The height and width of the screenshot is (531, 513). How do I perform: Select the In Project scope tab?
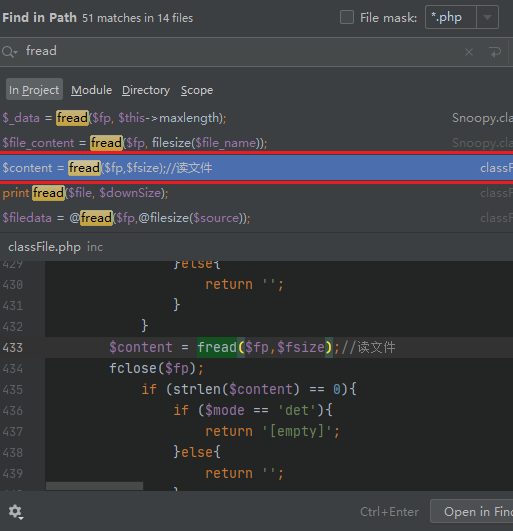(34, 90)
